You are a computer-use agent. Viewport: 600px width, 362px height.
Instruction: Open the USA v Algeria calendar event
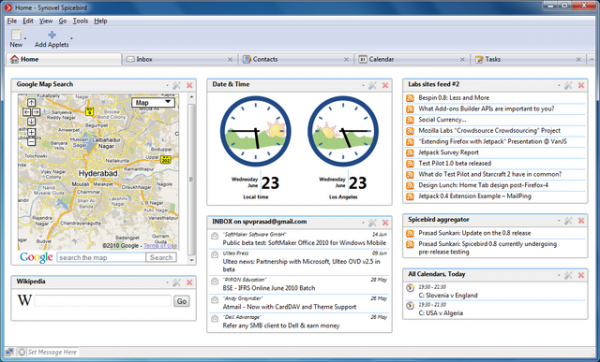coord(441,313)
